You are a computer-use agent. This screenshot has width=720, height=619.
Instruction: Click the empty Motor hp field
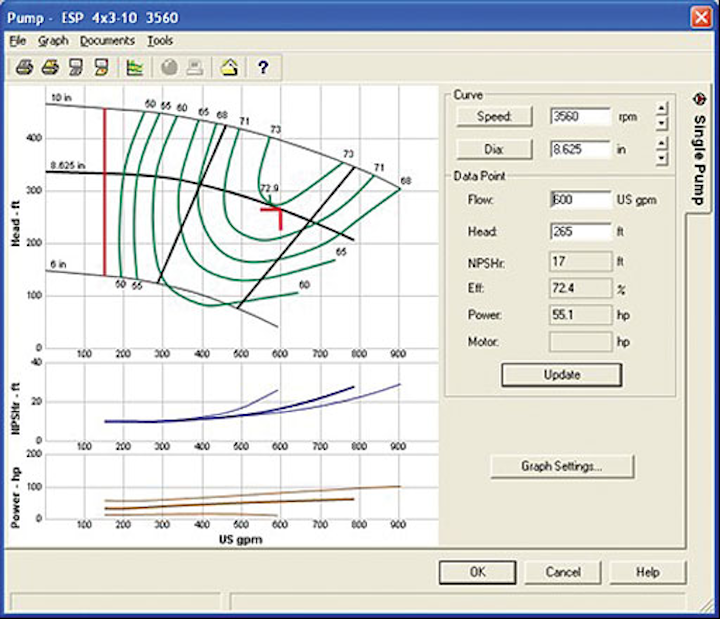[x=580, y=342]
